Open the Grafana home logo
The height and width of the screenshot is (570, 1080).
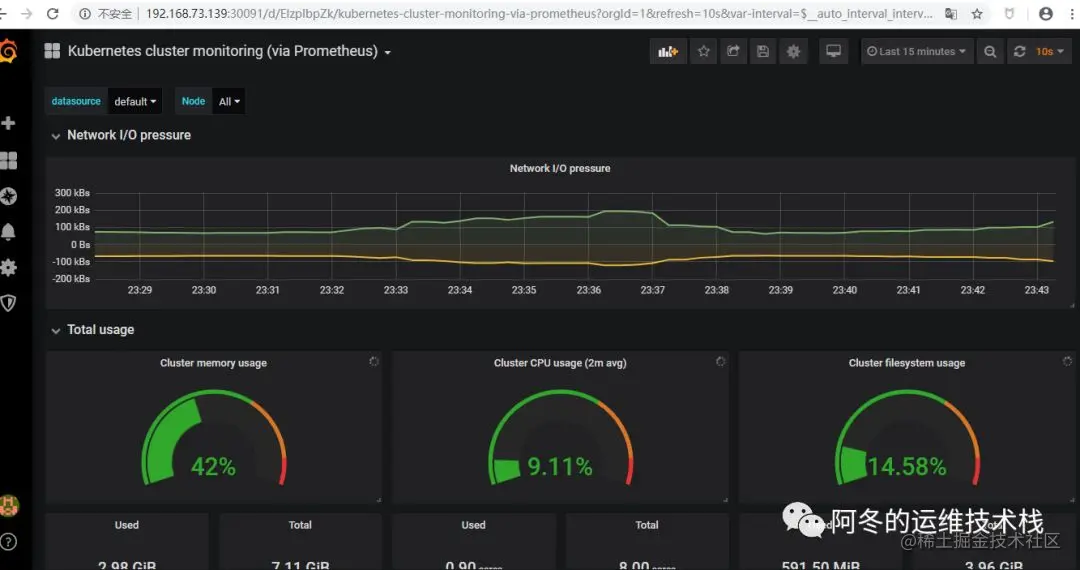[8, 51]
